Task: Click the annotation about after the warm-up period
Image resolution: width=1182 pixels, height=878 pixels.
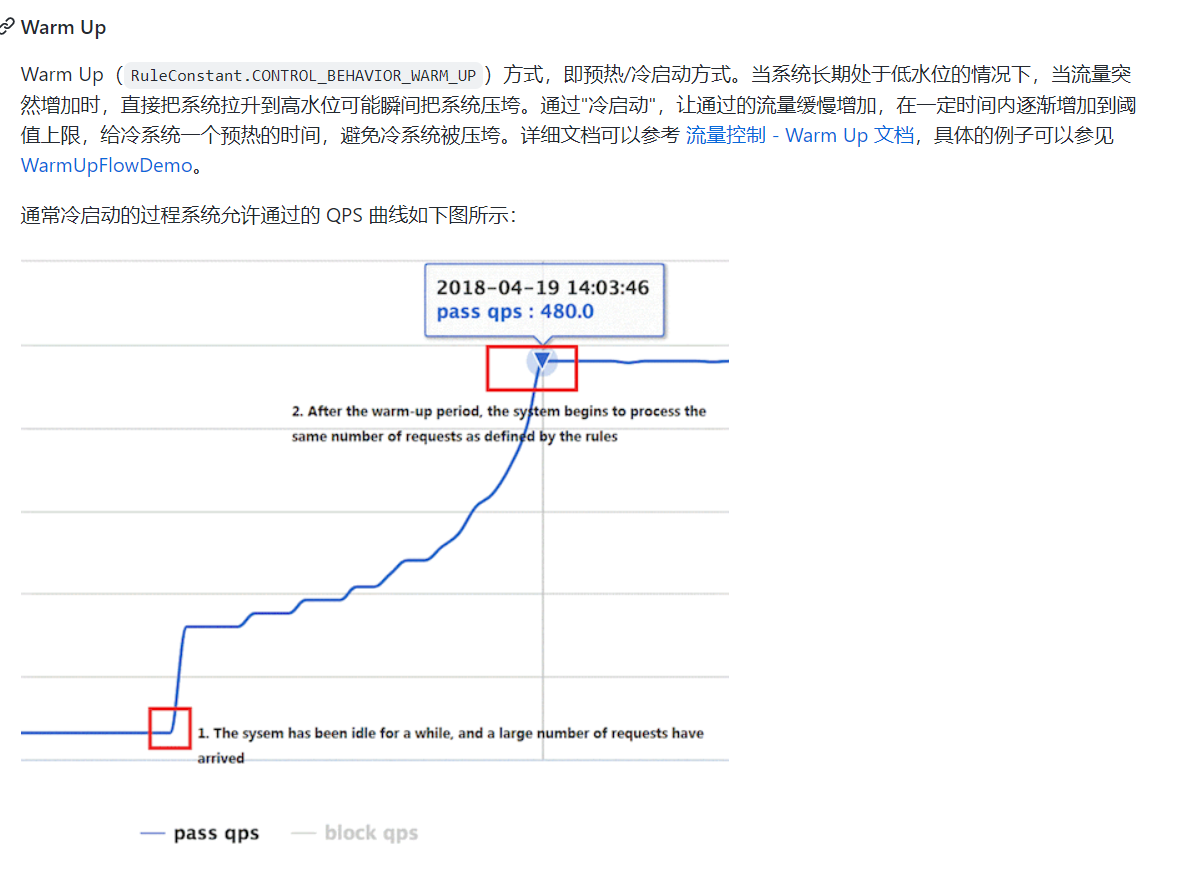Action: (x=499, y=424)
